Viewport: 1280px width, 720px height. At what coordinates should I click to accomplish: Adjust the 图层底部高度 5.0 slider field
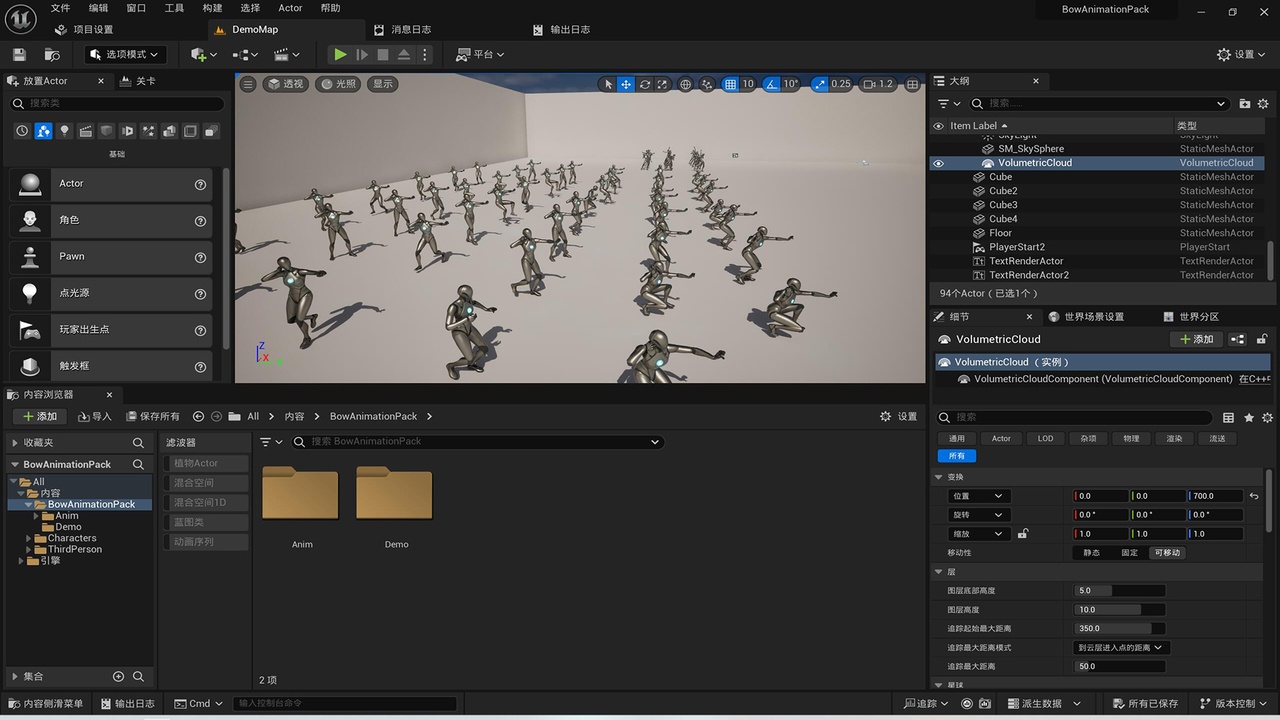(x=1120, y=590)
